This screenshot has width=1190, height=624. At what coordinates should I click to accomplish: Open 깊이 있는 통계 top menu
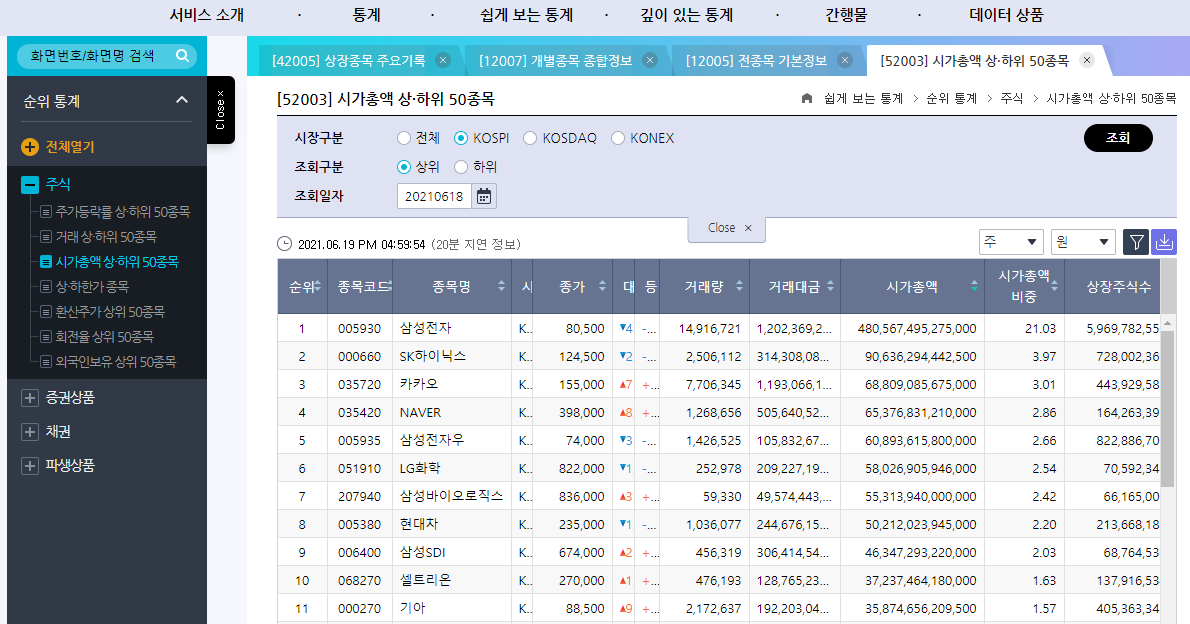pyautogui.click(x=687, y=15)
